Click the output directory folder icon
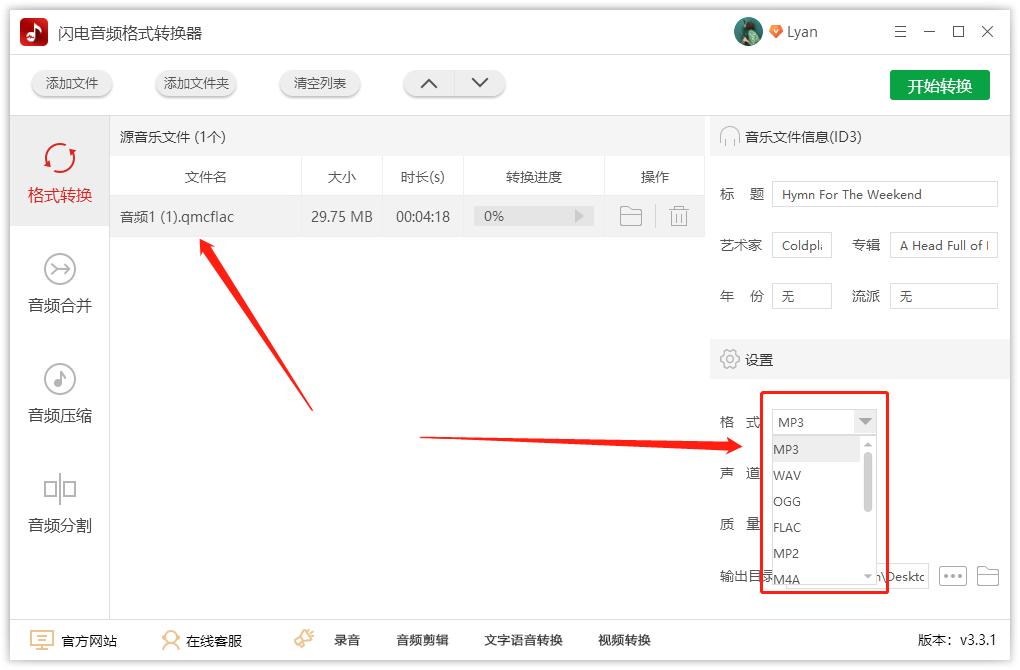The image size is (1020, 670). [x=988, y=576]
